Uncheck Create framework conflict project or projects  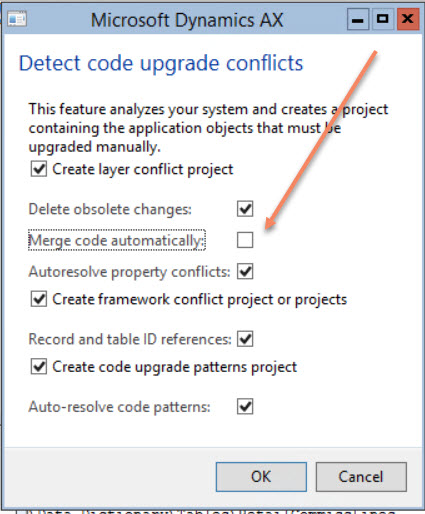[x=39, y=299]
